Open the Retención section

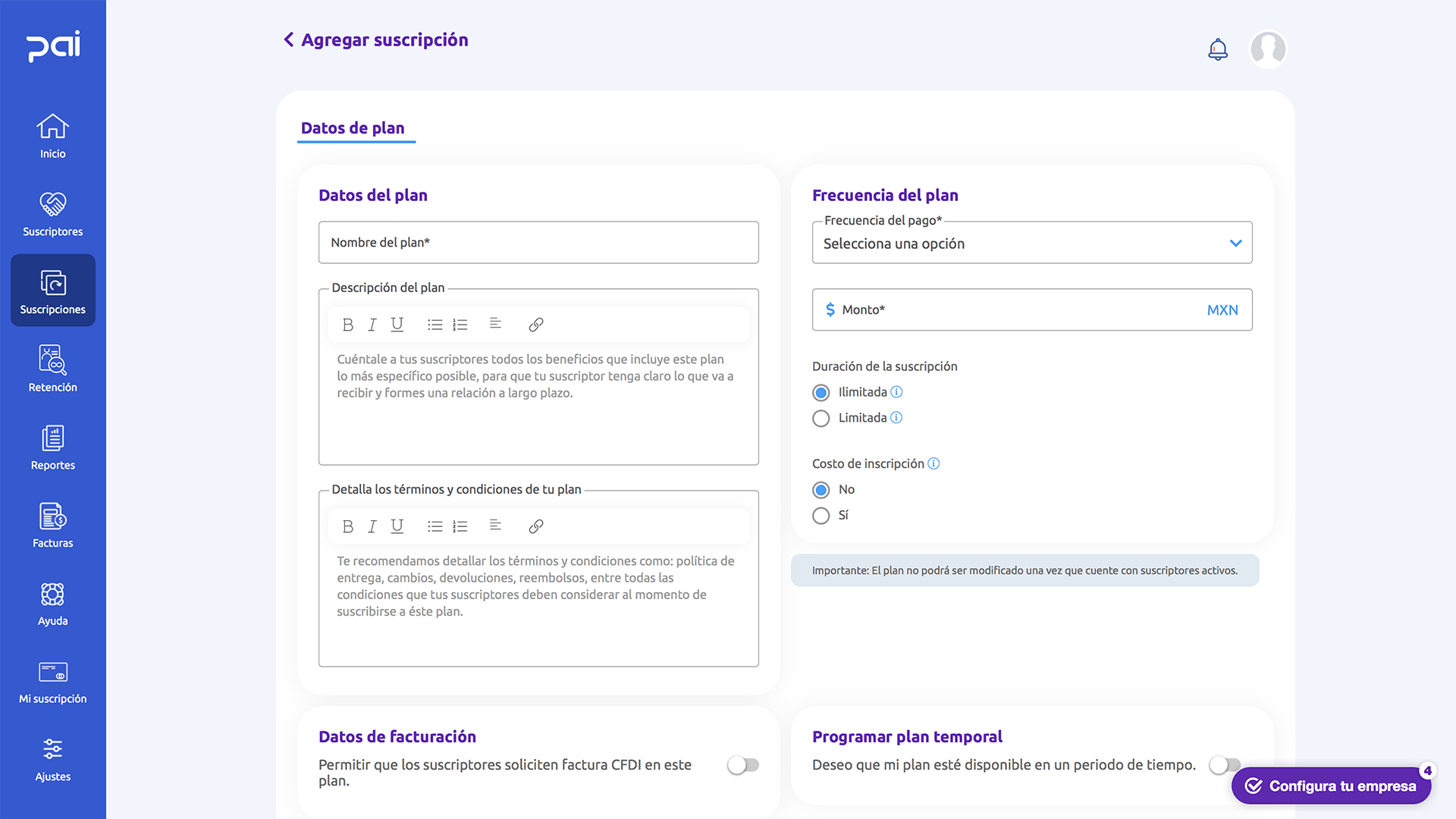pos(52,369)
